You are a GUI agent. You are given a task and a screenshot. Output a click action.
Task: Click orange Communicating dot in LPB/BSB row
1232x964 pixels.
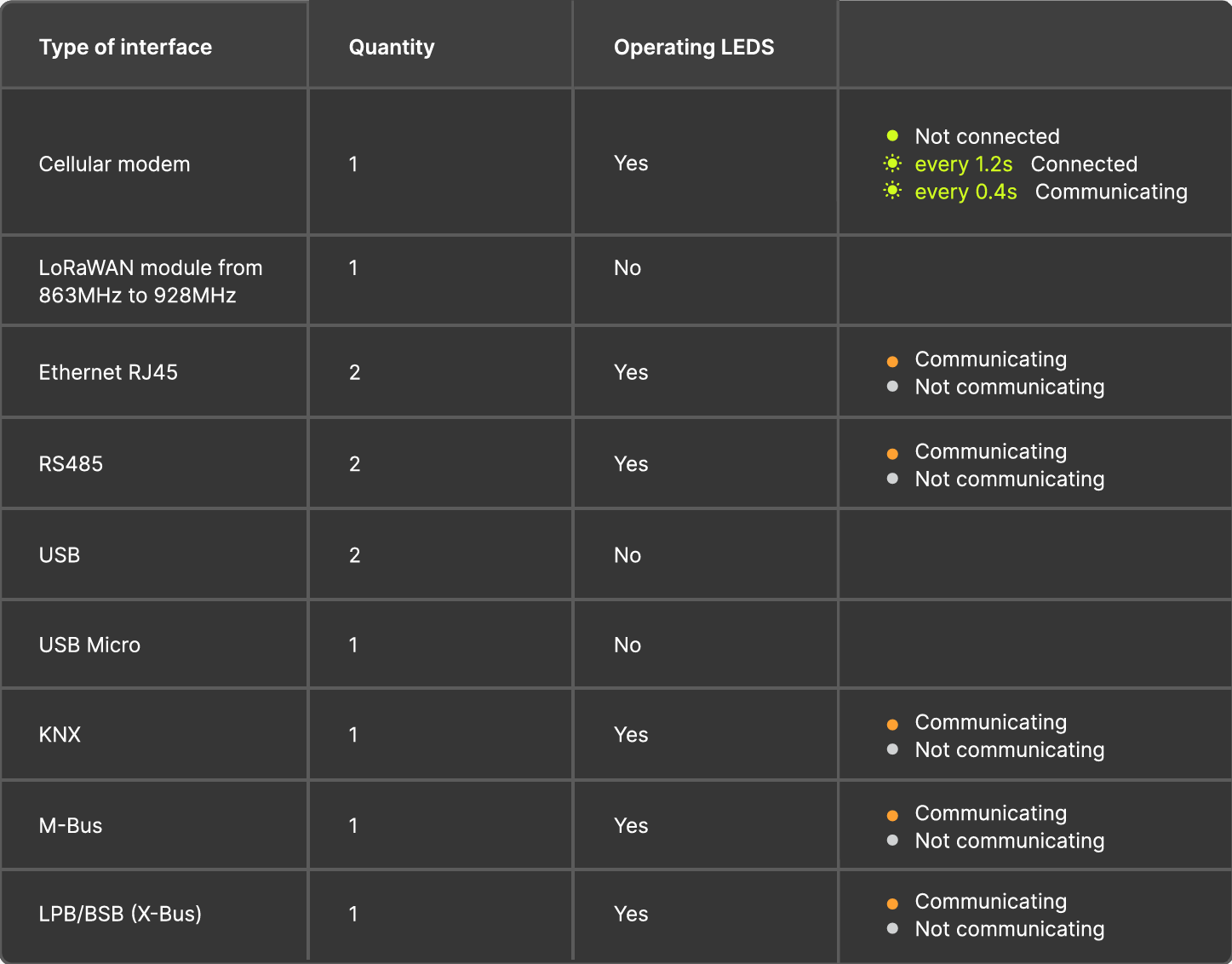pos(892,904)
